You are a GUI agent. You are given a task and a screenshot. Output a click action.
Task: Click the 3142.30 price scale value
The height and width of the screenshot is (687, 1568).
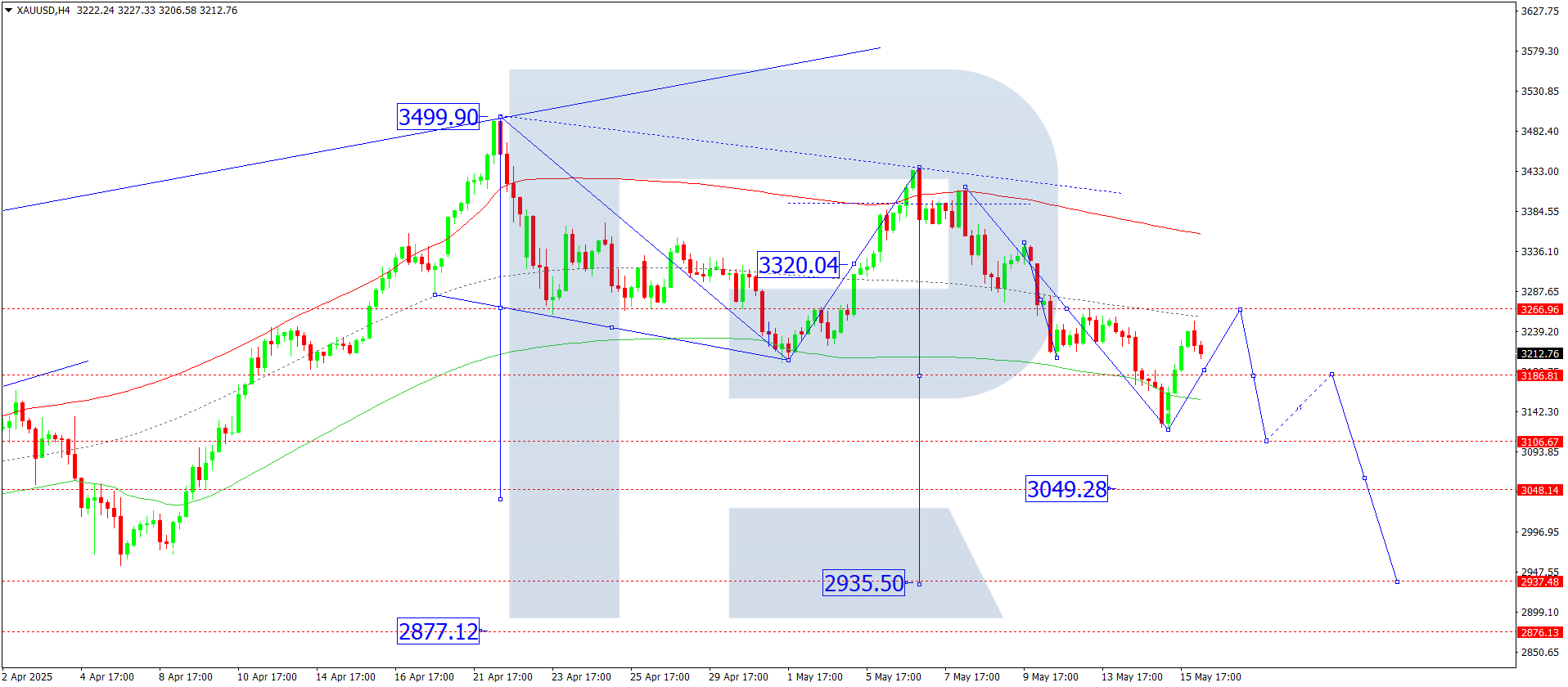(1539, 412)
